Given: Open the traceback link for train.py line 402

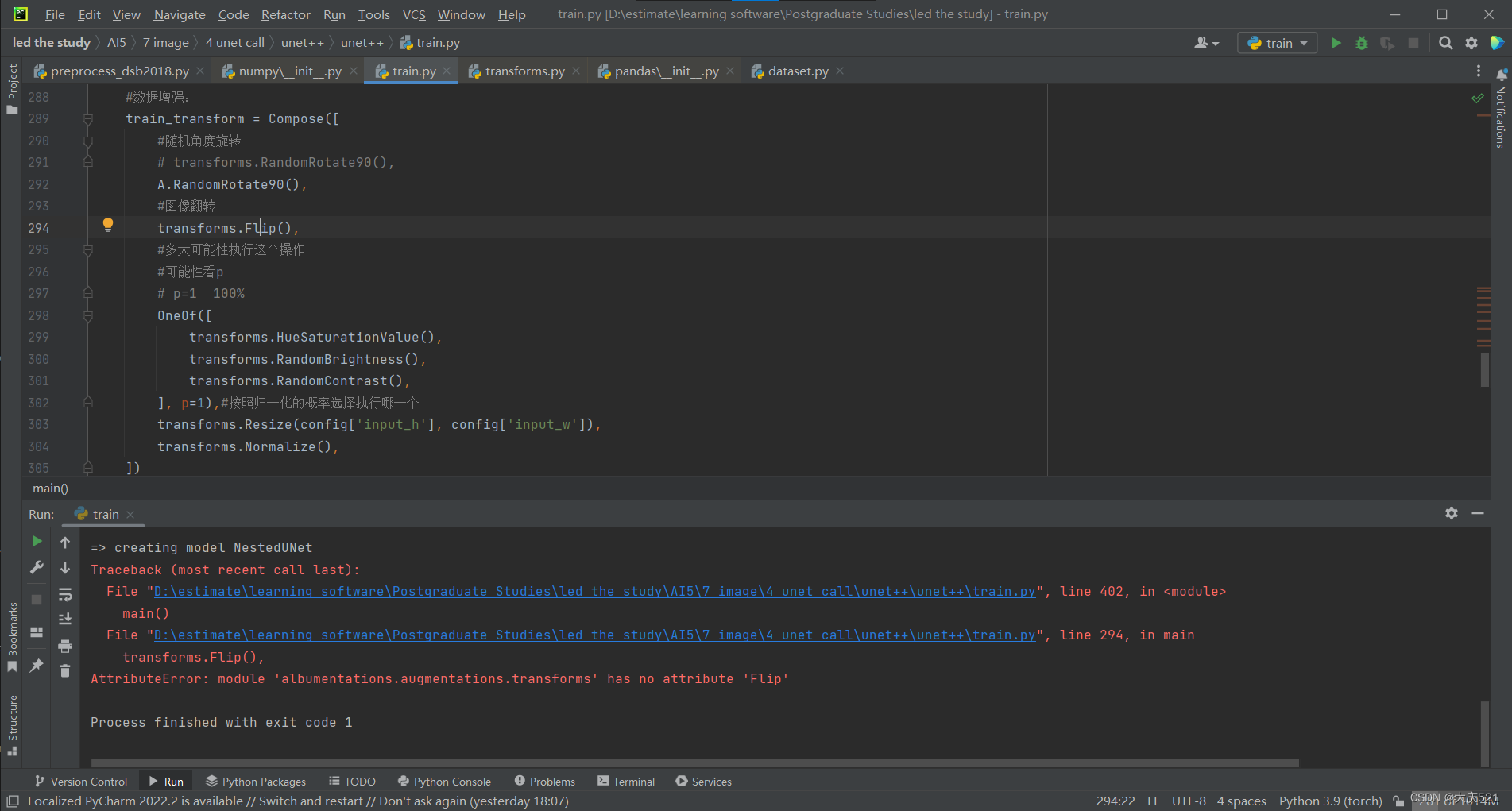Looking at the screenshot, I should click(594, 591).
